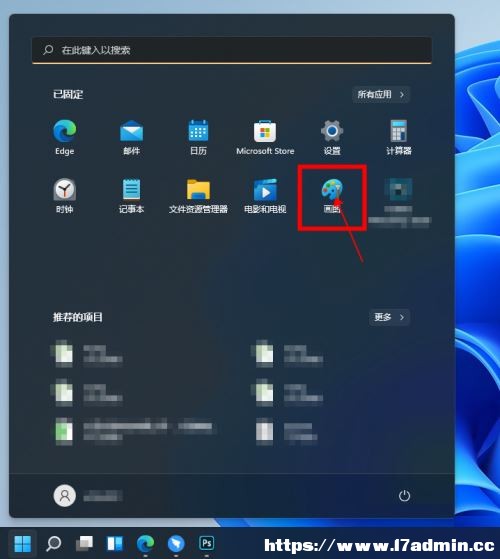Switch to Edge on the taskbar

pyautogui.click(x=145, y=544)
